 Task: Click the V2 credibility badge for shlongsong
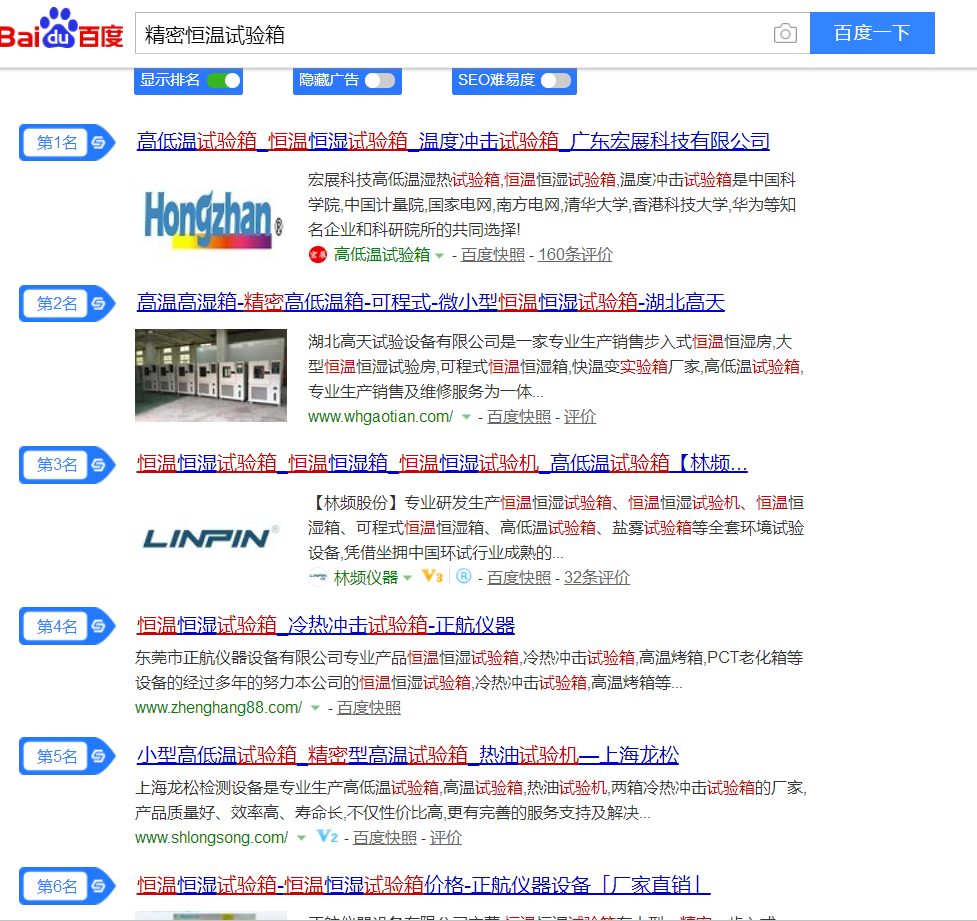tap(327, 837)
